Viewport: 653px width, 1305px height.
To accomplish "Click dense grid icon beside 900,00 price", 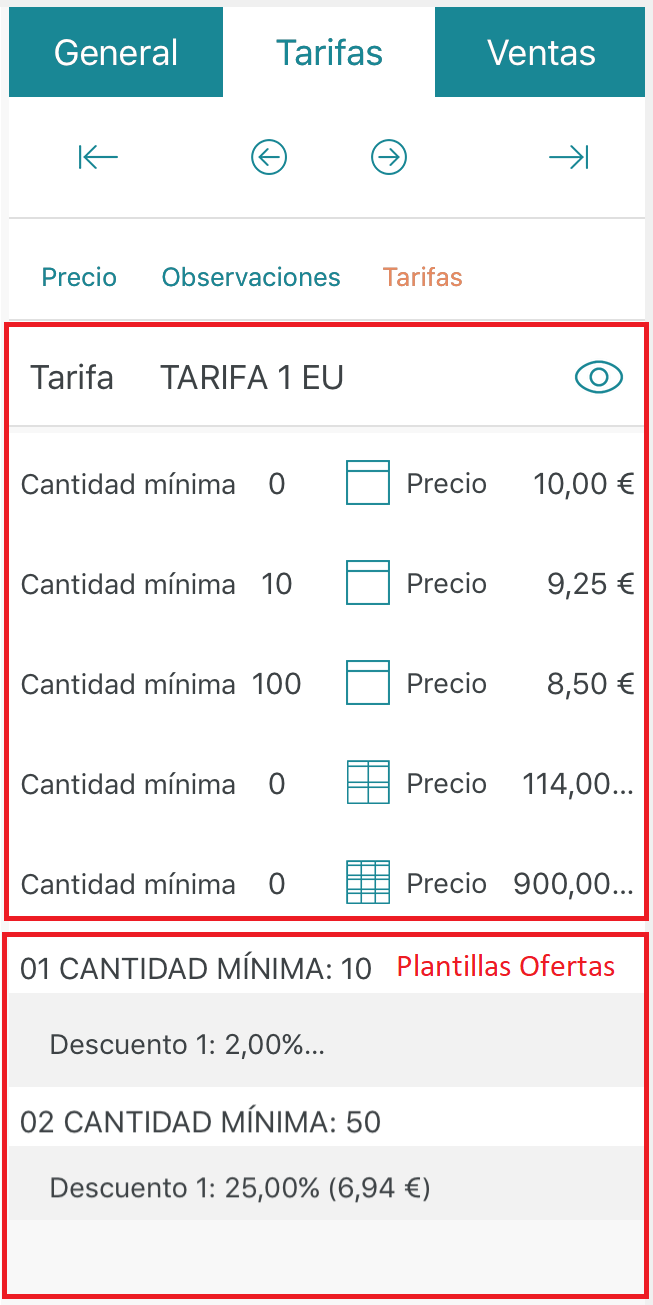I will click(x=367, y=883).
